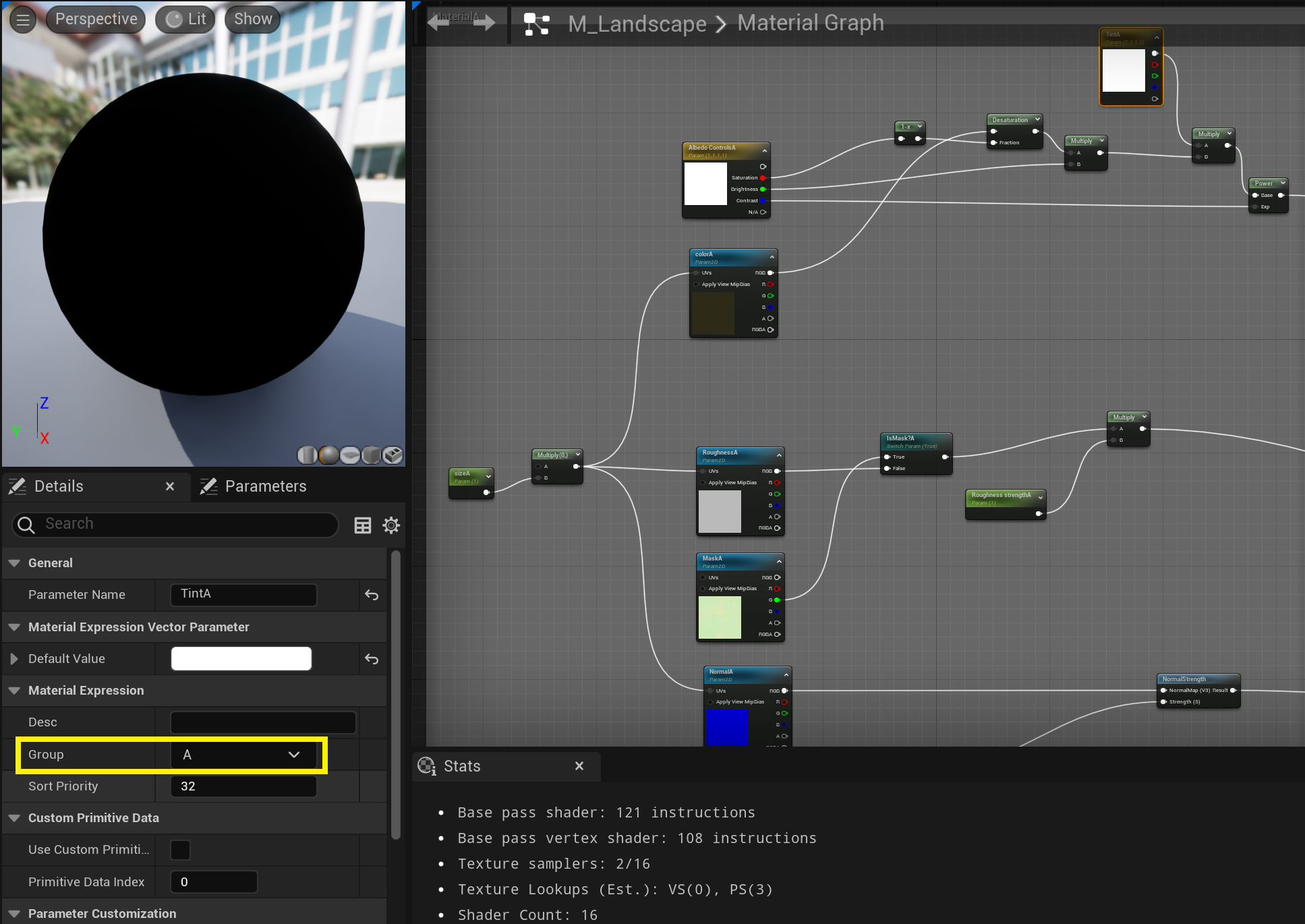The height and width of the screenshot is (924, 1305).
Task: Expand the Default Value property row
Action: point(14,659)
